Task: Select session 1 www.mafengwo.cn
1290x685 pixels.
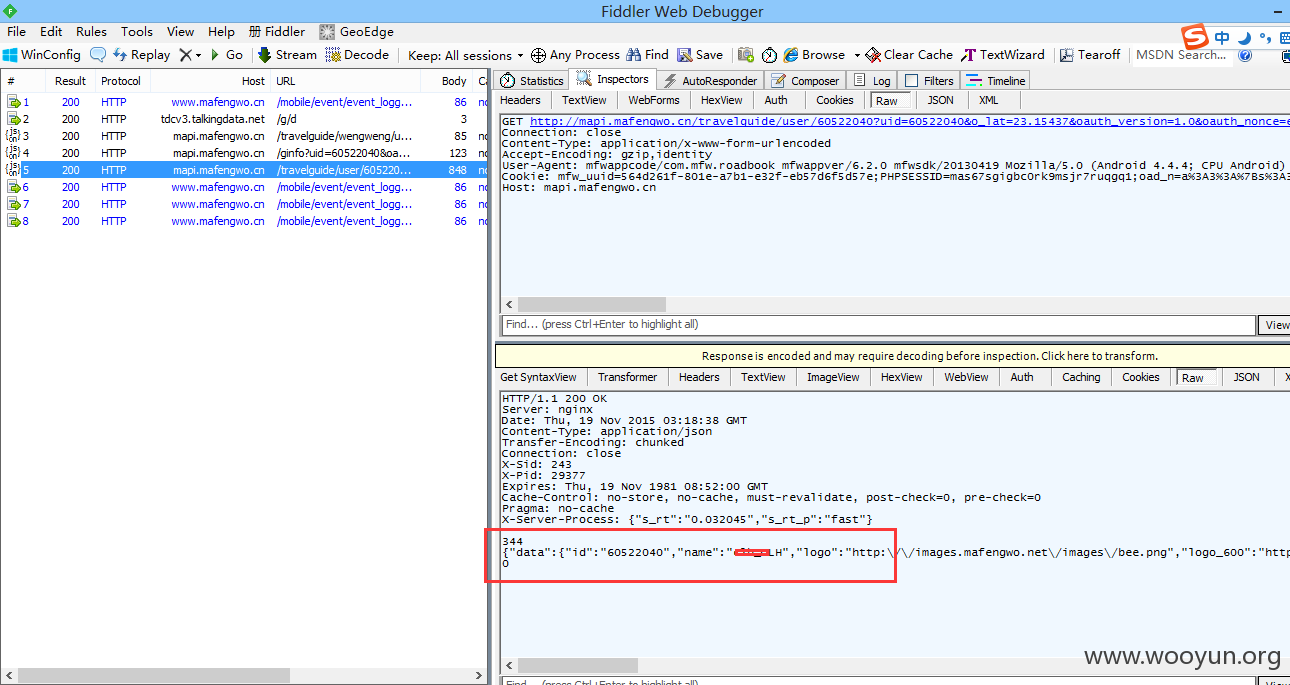Action: coord(245,102)
